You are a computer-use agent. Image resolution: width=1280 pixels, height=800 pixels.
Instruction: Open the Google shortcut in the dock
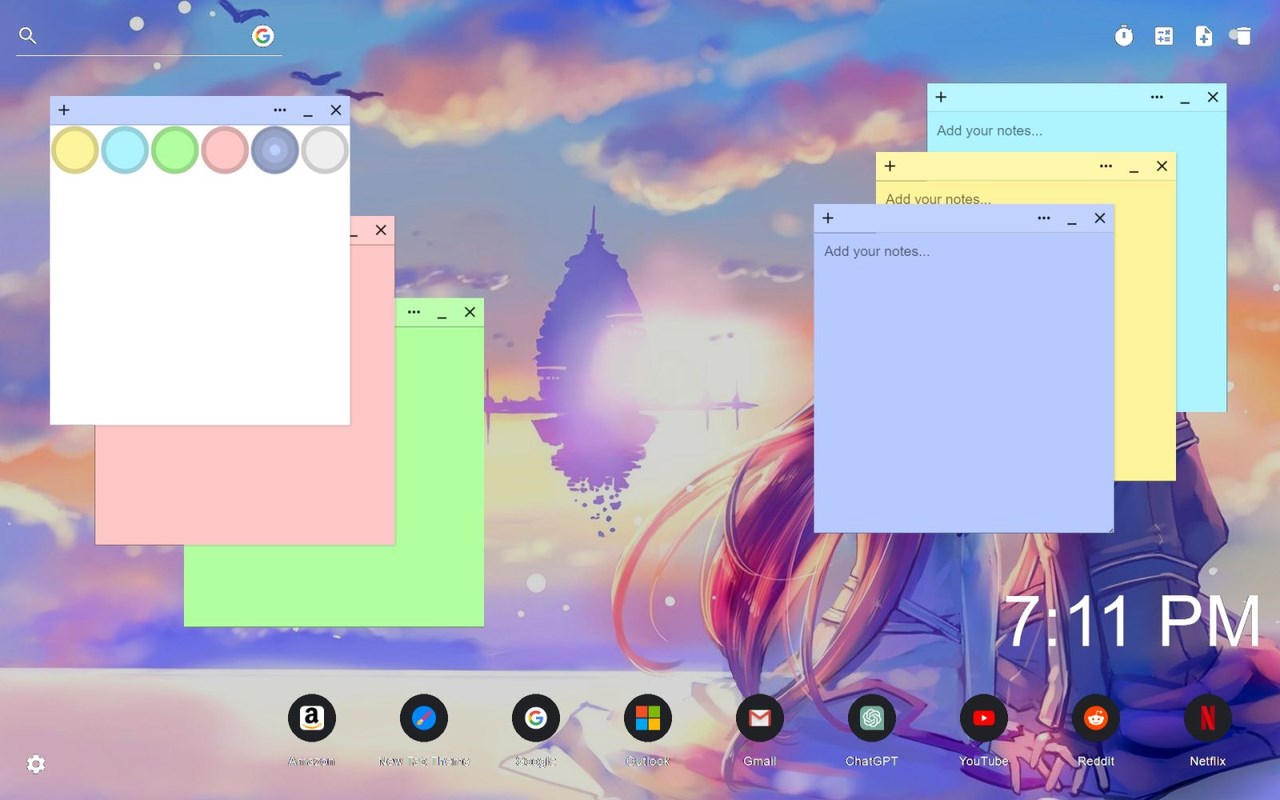(536, 718)
